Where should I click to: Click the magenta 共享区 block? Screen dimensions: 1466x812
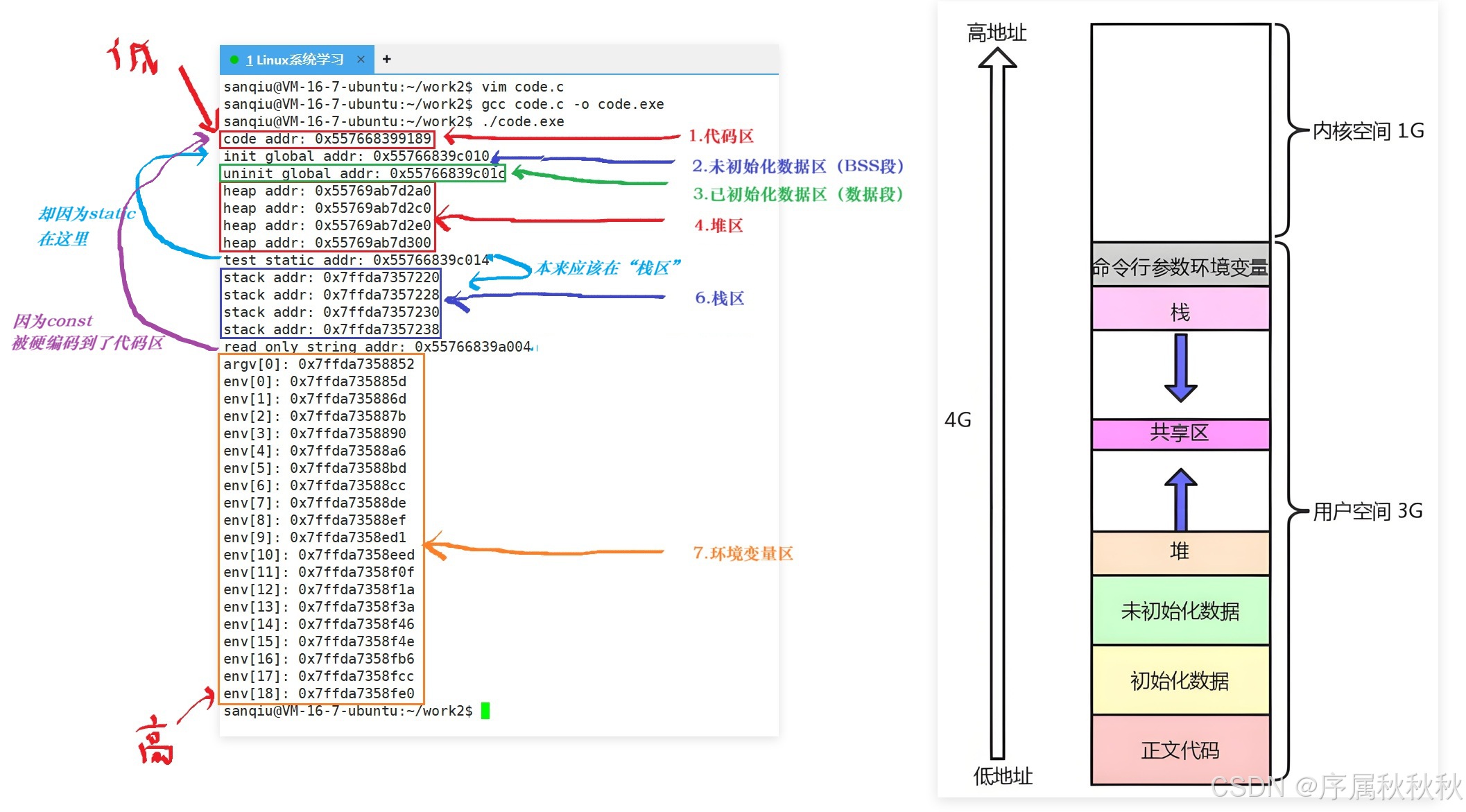click(x=1180, y=433)
